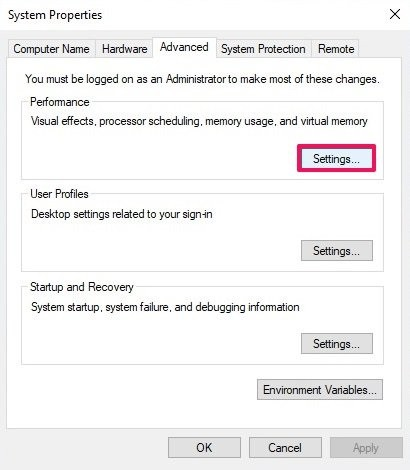Image resolution: width=410 pixels, height=470 pixels.
Task: Click the Apply button
Action: tap(366, 448)
